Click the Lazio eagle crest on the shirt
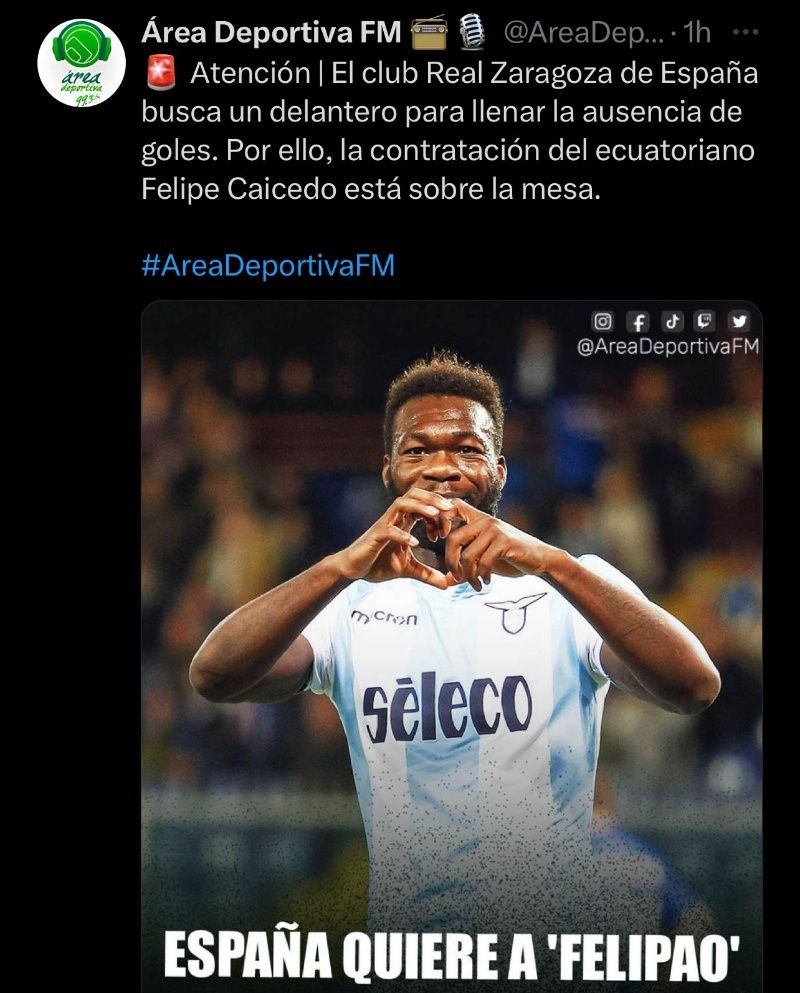Image resolution: width=800 pixels, height=993 pixels. [514, 612]
